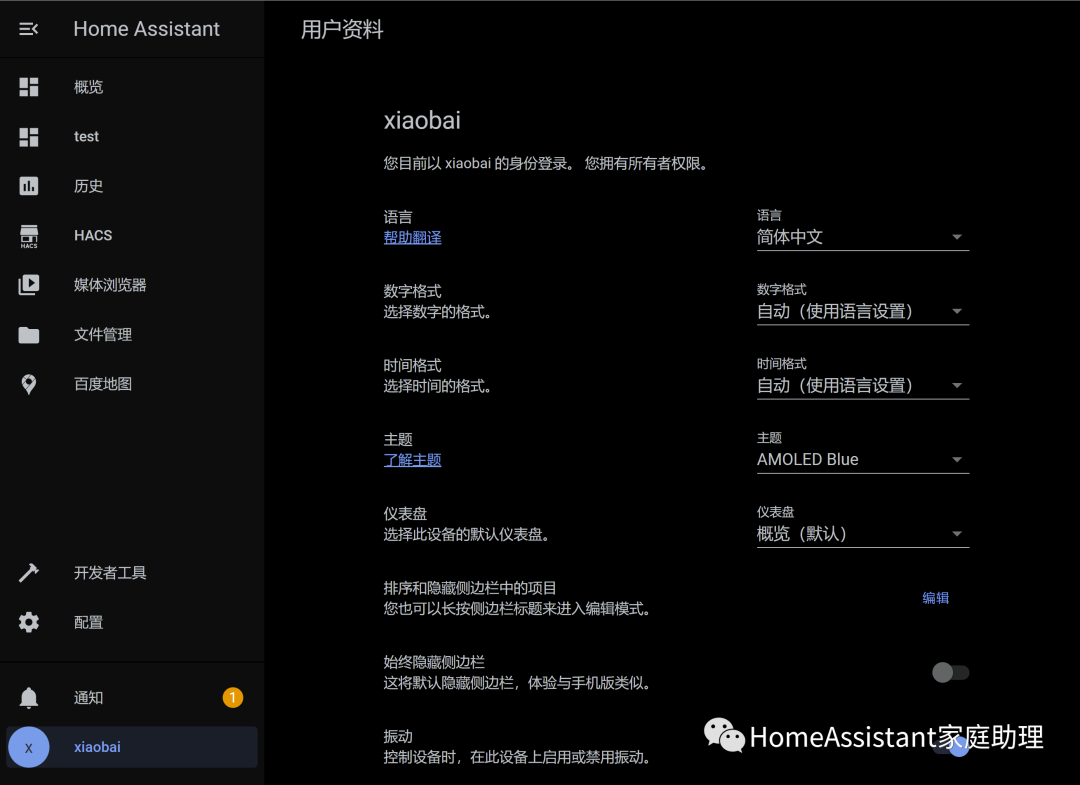This screenshot has width=1080, height=785.
Task: Open the 通知 notifications panel
Action: click(x=132, y=698)
